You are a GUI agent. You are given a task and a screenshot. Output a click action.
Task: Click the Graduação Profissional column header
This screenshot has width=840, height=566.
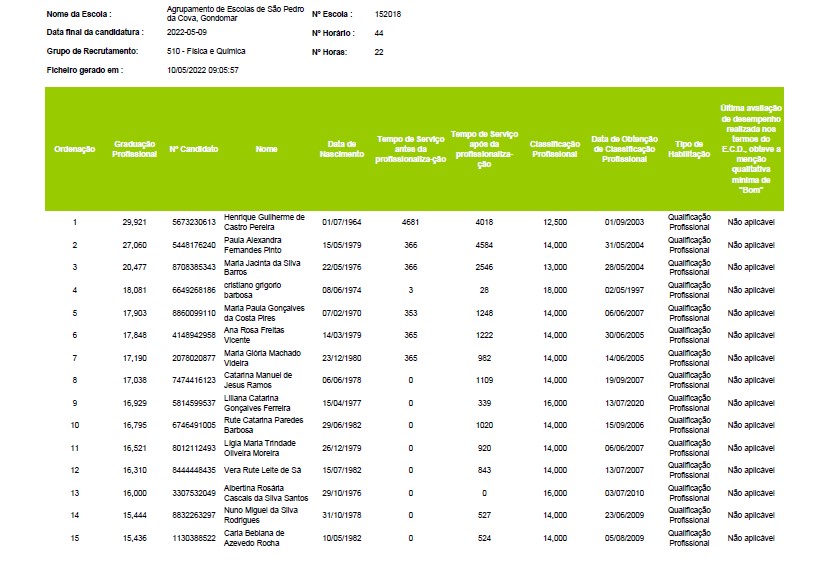pyautogui.click(x=134, y=149)
